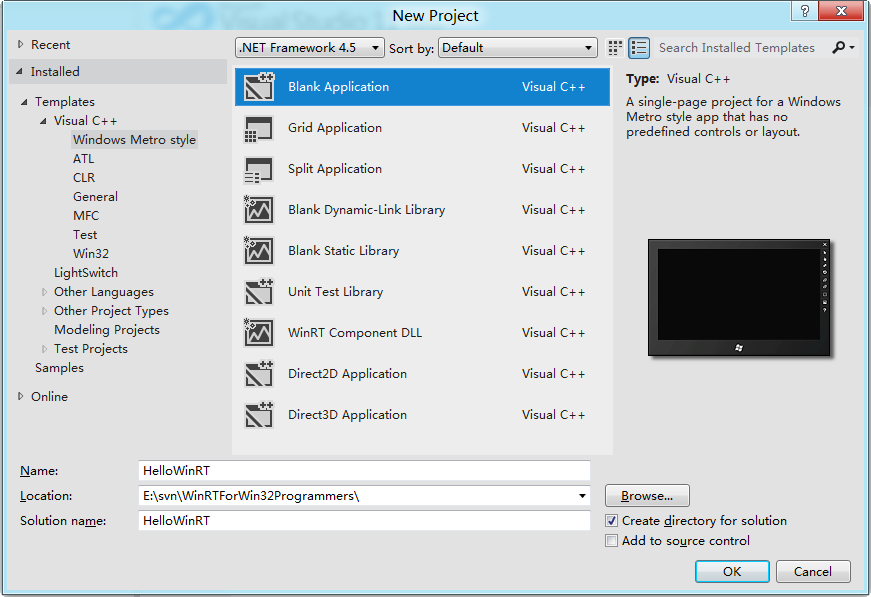Click the OK button
The height and width of the screenshot is (597, 871).
pyautogui.click(x=732, y=571)
